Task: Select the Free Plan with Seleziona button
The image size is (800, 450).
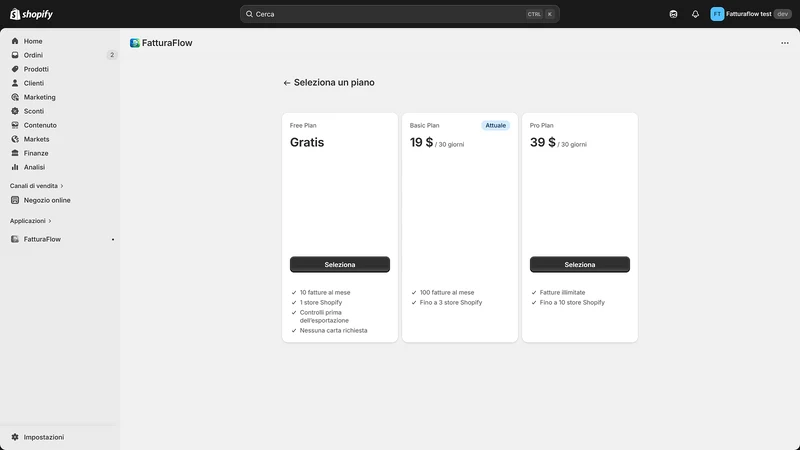Action: point(340,264)
